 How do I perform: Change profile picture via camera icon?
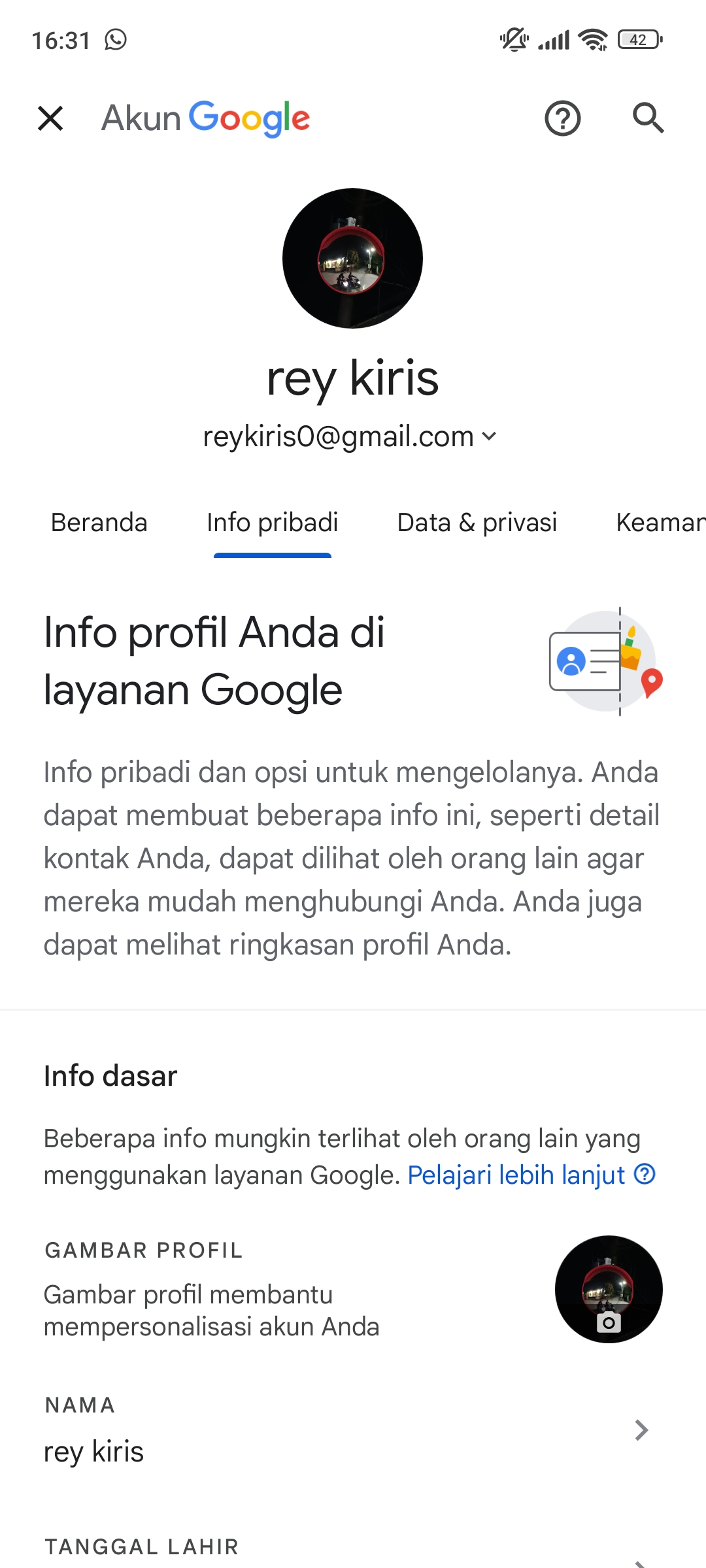click(x=609, y=1323)
